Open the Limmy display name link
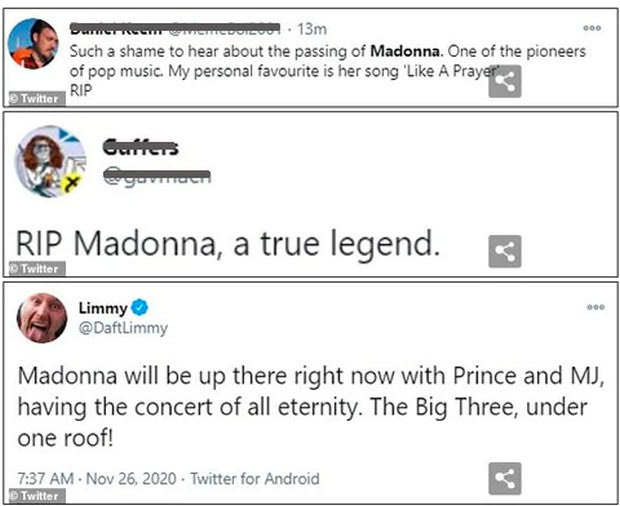Image resolution: width=620 pixels, height=506 pixels. tap(109, 308)
